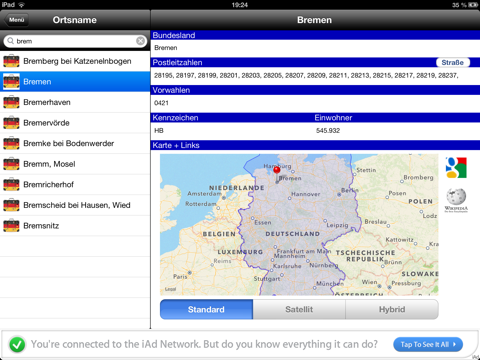Select Bremervörde in the results list
Screen dimensions: 480x360
click(x=75, y=123)
